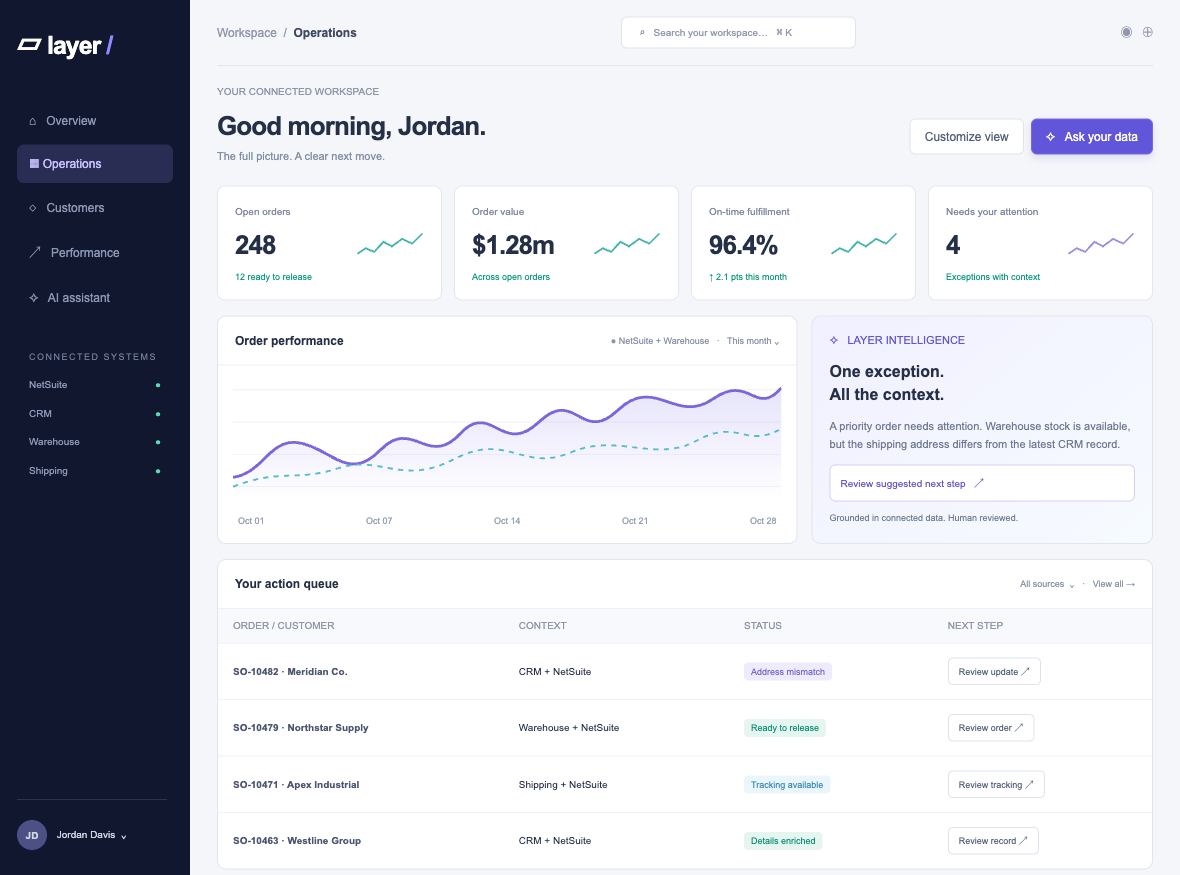Click the Workspace breadcrumb
Screen dimensions: 1180x875
[247, 32]
